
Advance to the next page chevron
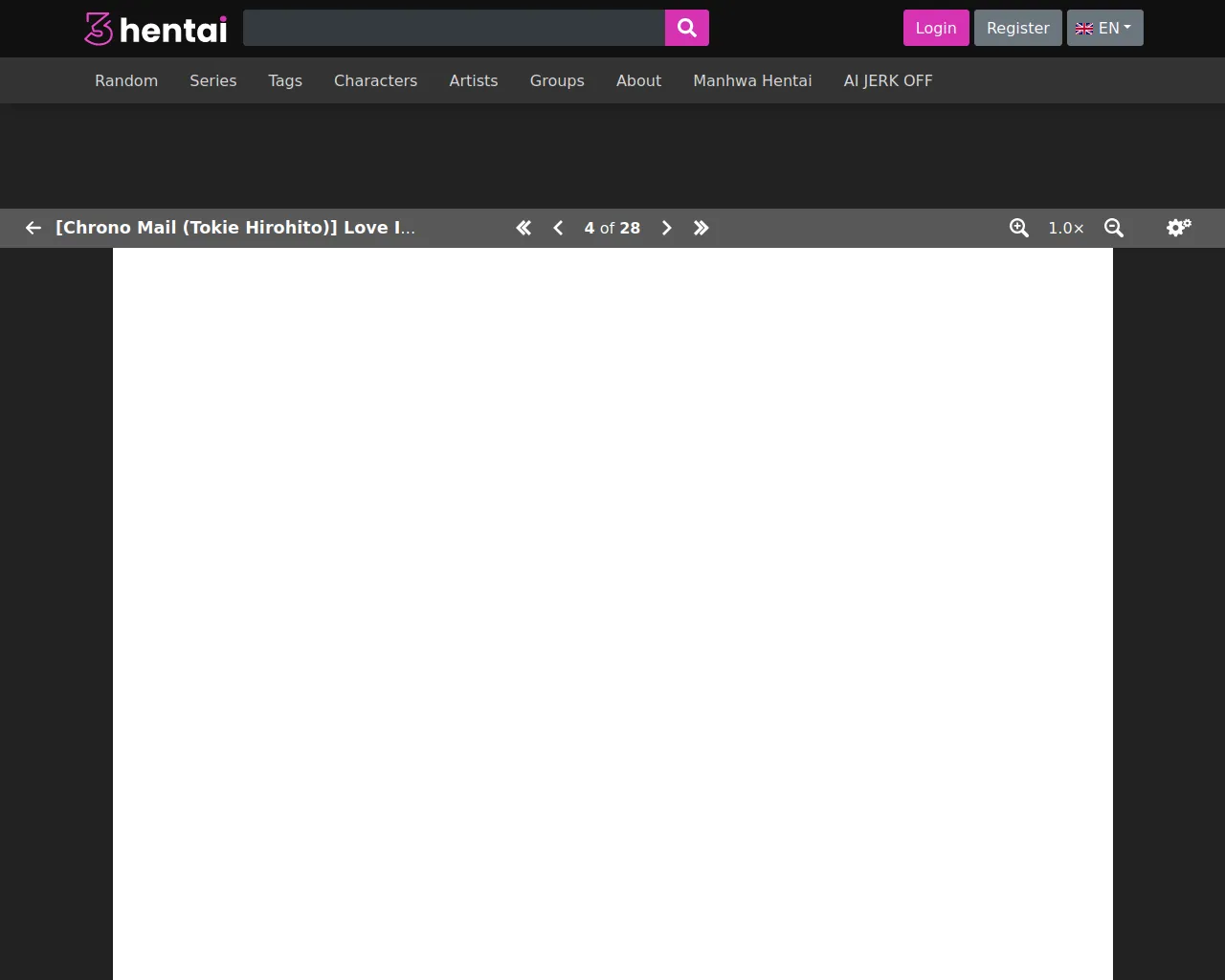pyautogui.click(x=667, y=228)
